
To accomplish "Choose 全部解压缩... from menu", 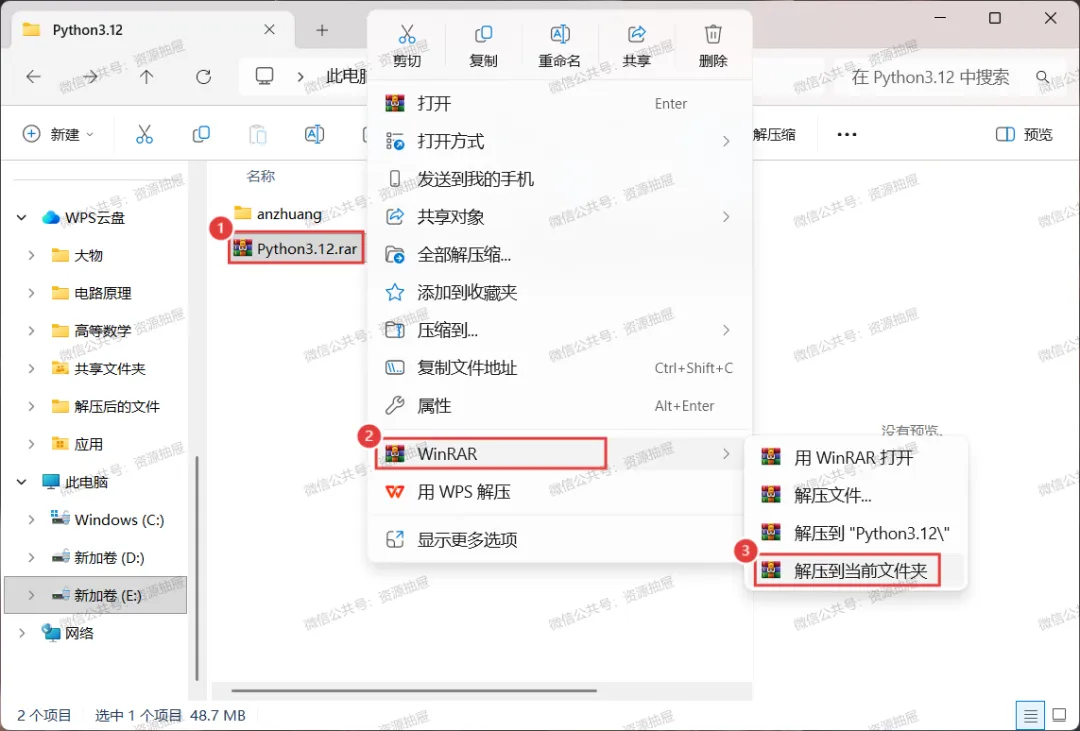I will pyautogui.click(x=560, y=255).
